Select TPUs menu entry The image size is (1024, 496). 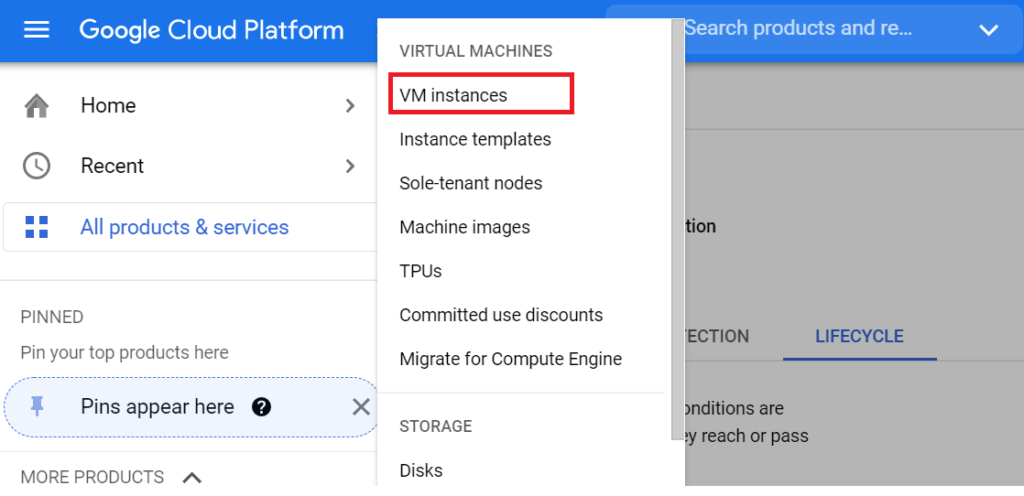421,271
